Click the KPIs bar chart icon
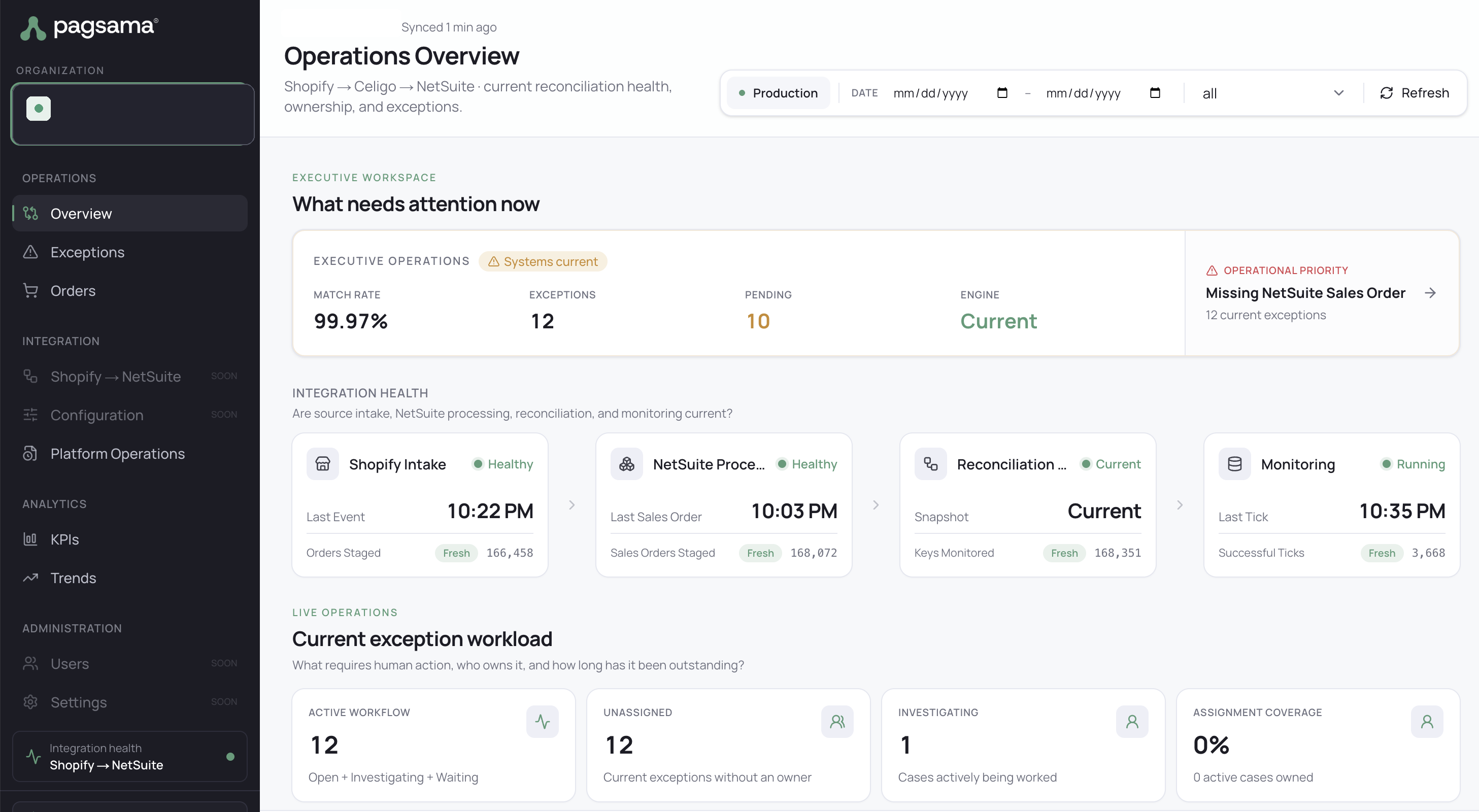 click(30, 538)
